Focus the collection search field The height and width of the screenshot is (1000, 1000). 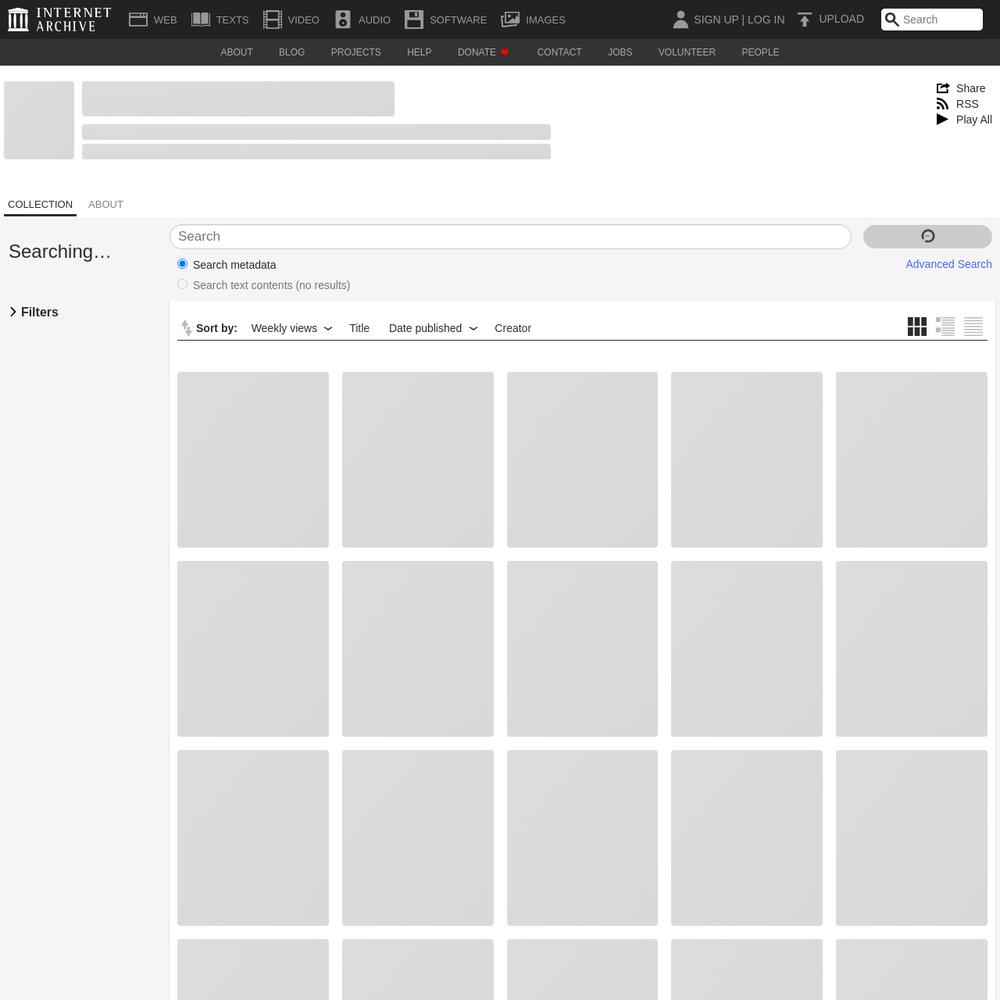point(510,237)
